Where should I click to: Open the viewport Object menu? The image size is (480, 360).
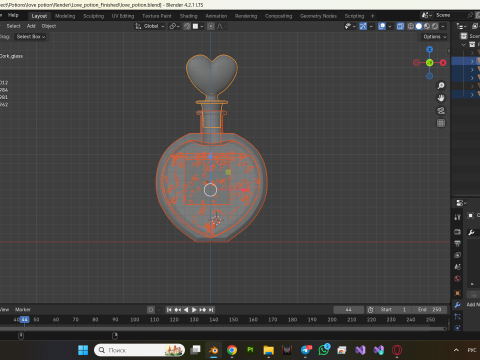click(x=49, y=26)
